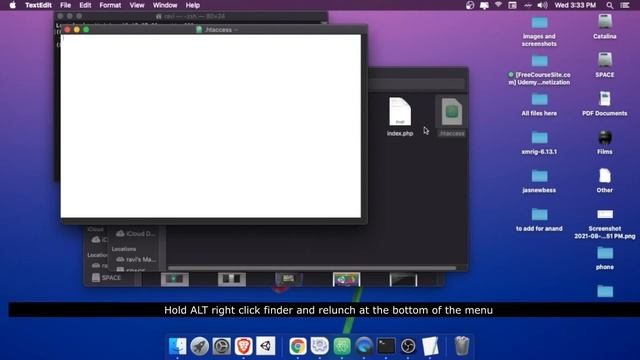Select the jasnewbess folder on desktop
The height and width of the screenshot is (360, 640).
(x=539, y=180)
